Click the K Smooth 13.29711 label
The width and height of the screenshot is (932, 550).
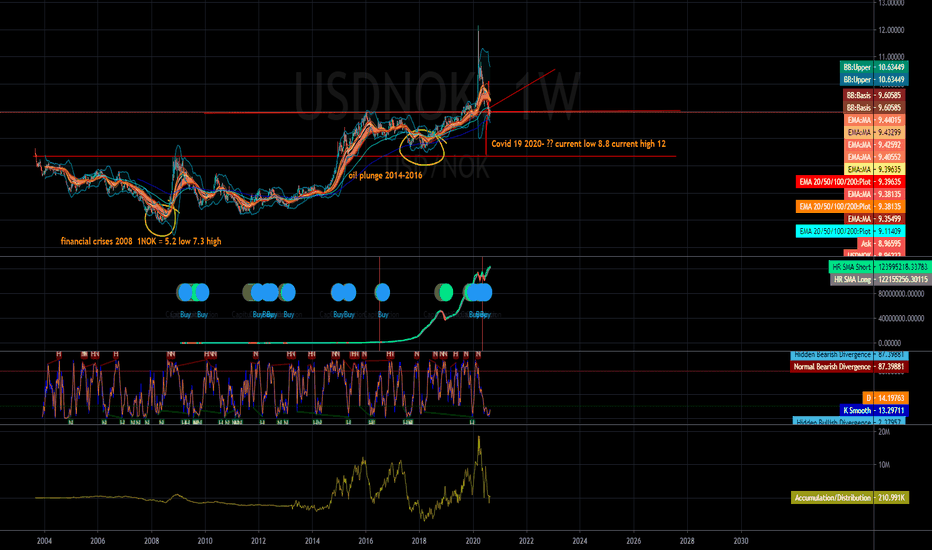(874, 410)
